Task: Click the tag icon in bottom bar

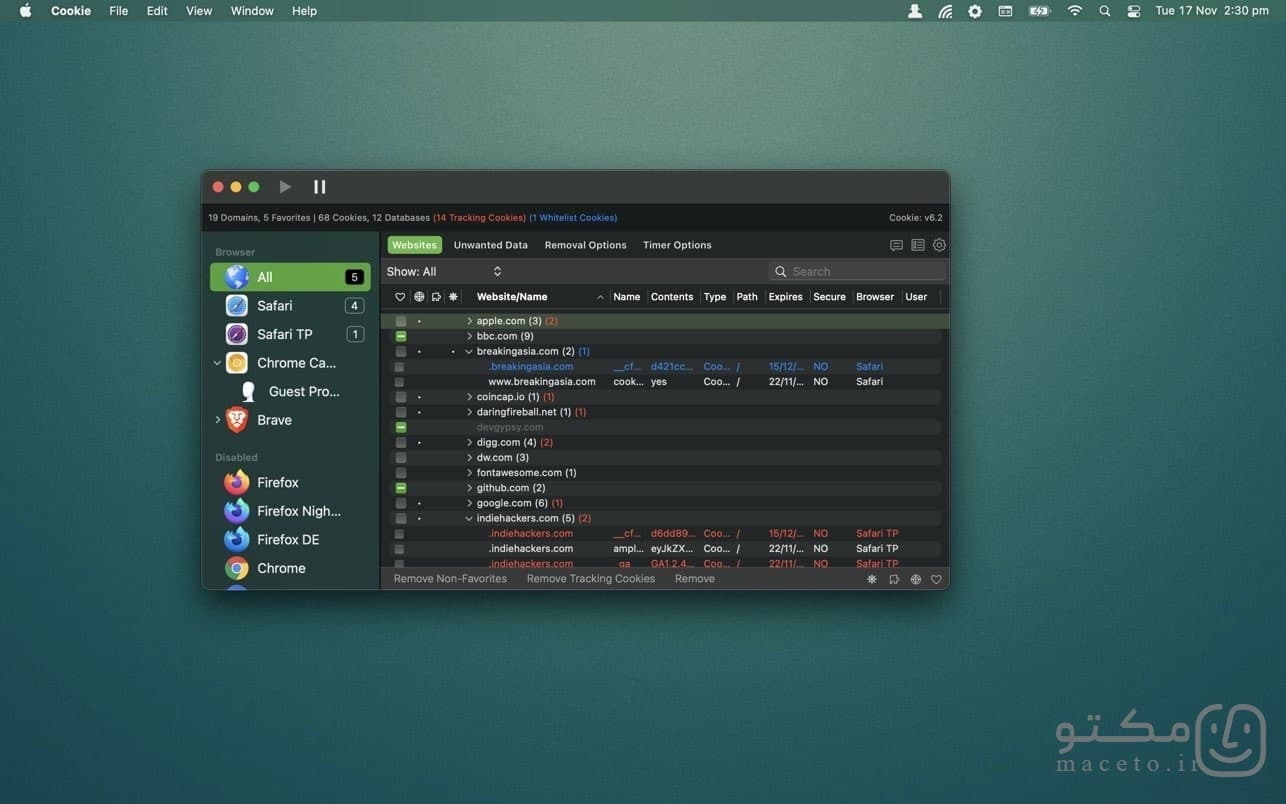Action: [x=894, y=579]
